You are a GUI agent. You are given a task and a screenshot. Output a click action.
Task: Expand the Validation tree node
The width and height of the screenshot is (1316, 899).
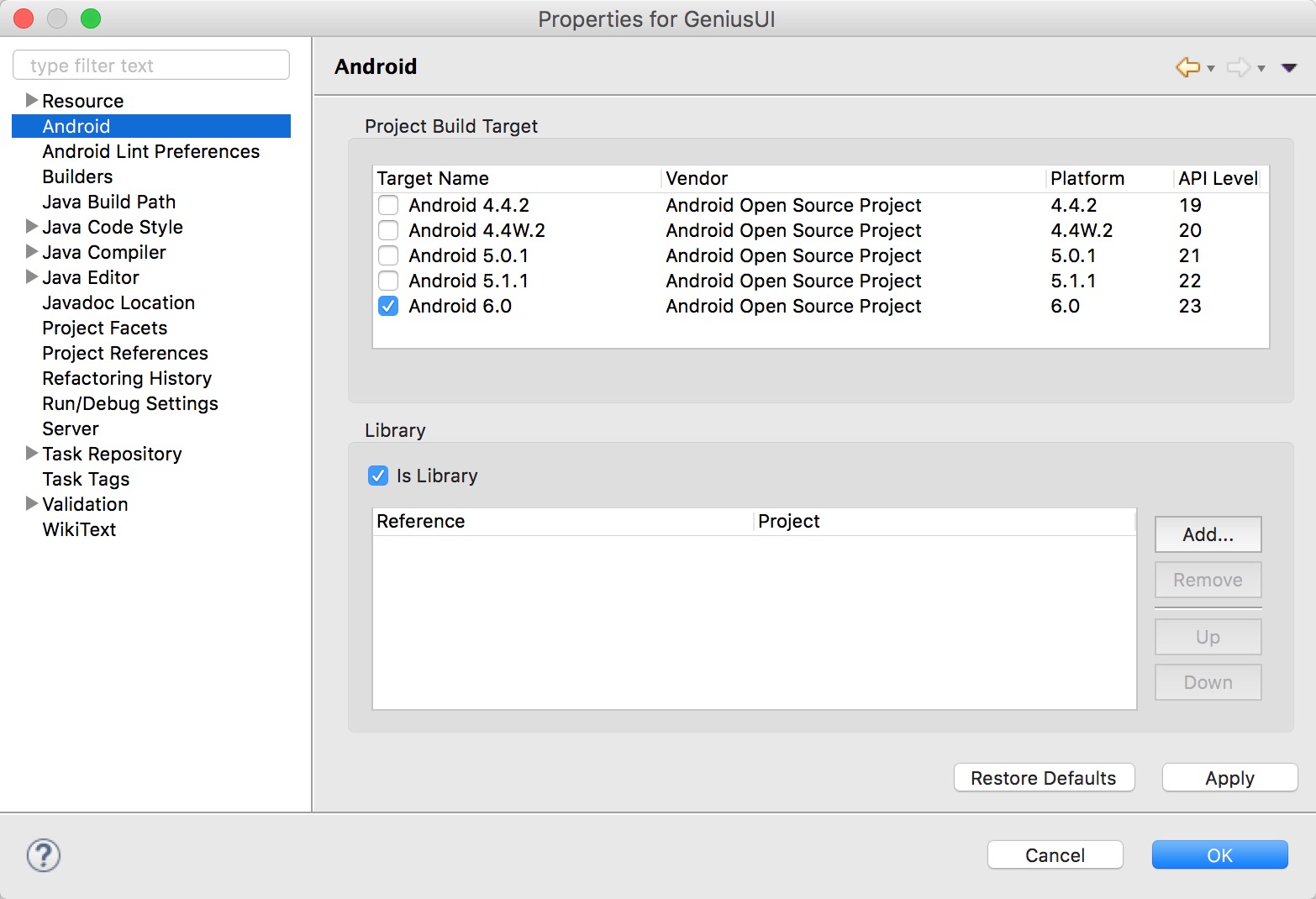(x=31, y=504)
